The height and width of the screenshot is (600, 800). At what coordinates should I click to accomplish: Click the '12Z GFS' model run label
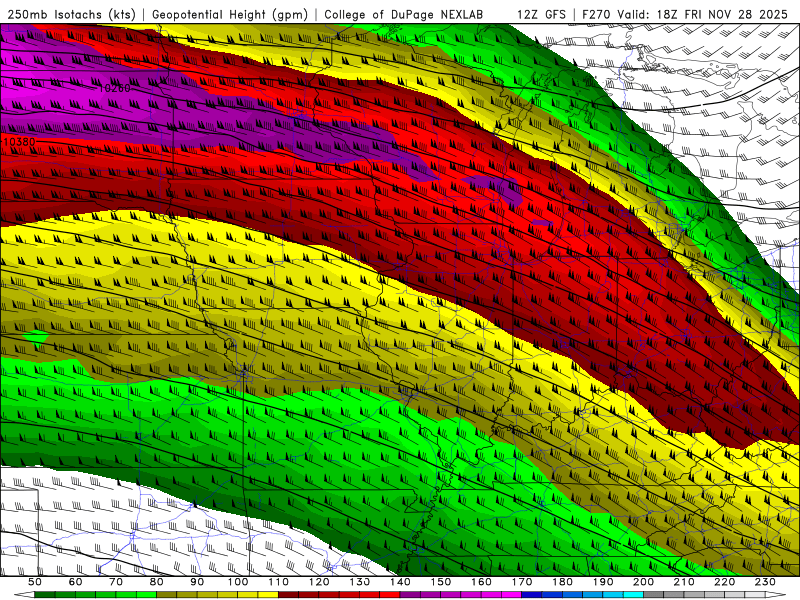point(541,14)
